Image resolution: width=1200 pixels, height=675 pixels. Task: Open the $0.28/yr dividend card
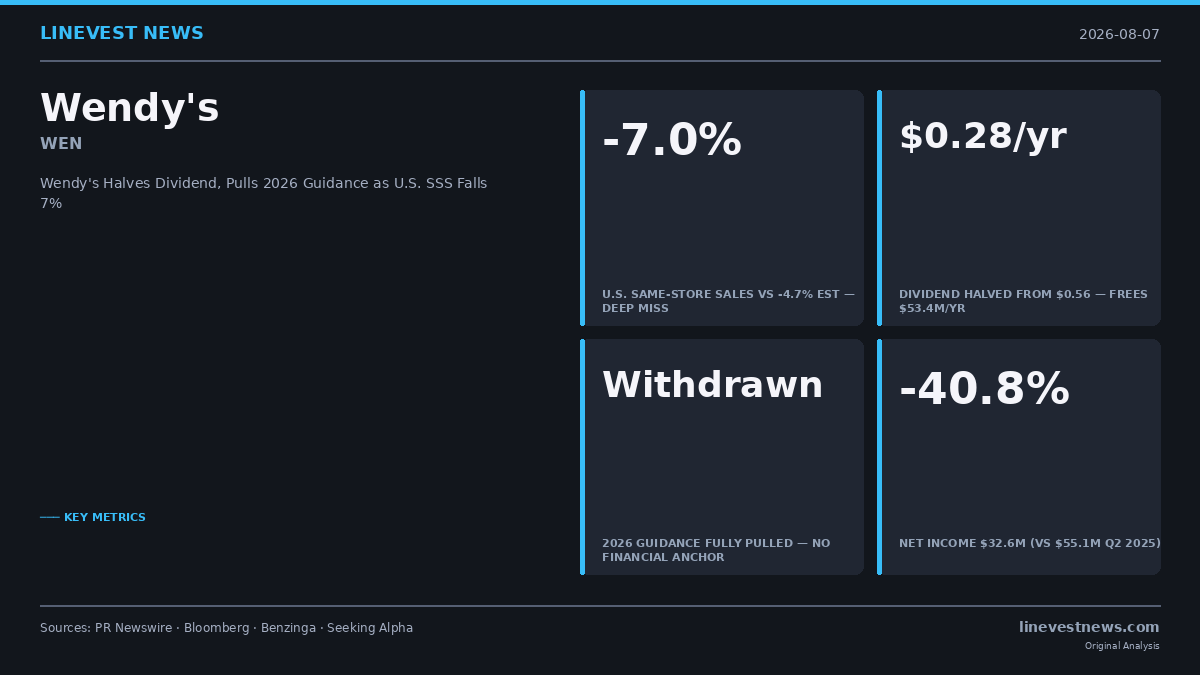click(1019, 208)
